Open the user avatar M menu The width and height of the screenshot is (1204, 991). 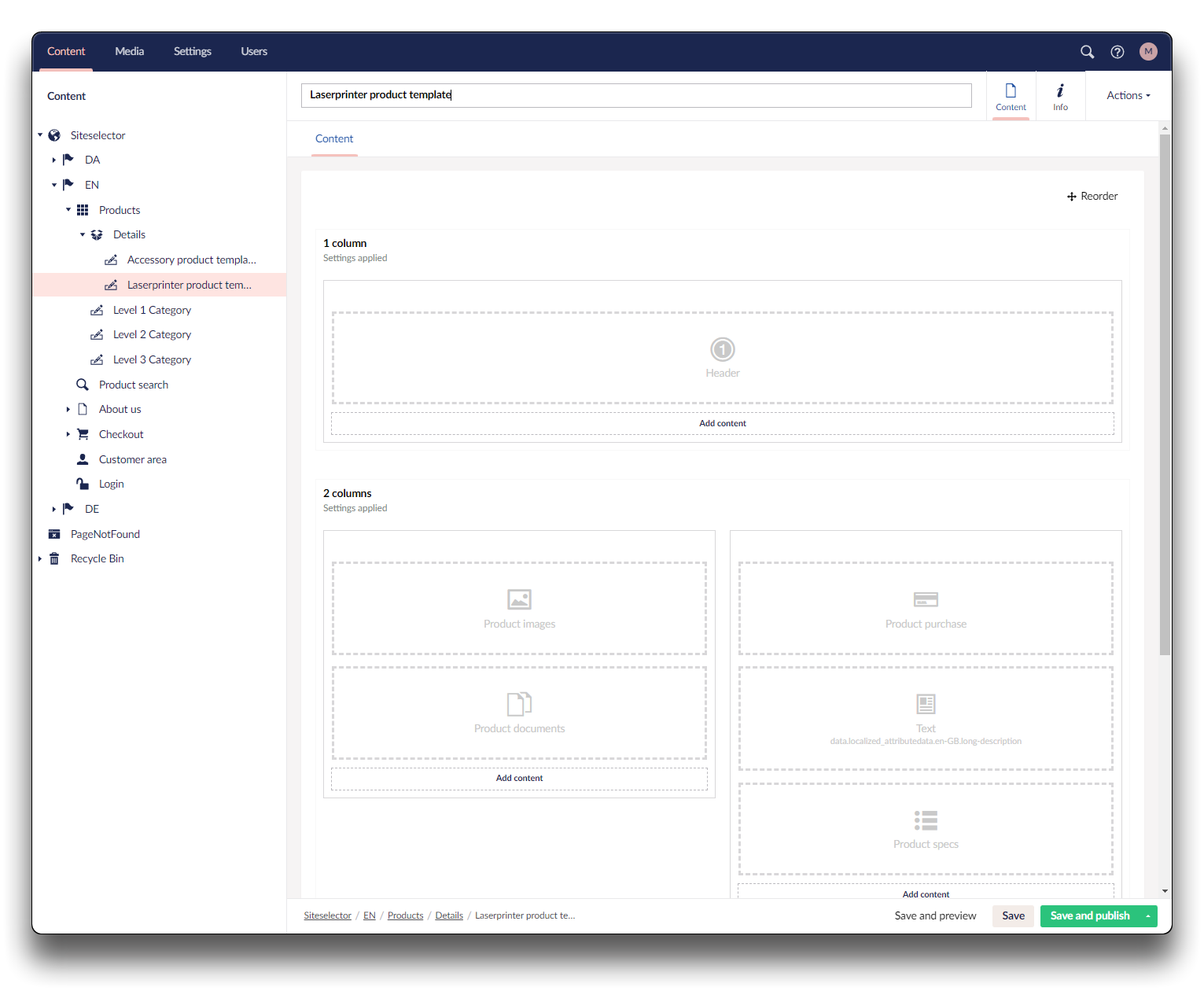coord(1148,52)
